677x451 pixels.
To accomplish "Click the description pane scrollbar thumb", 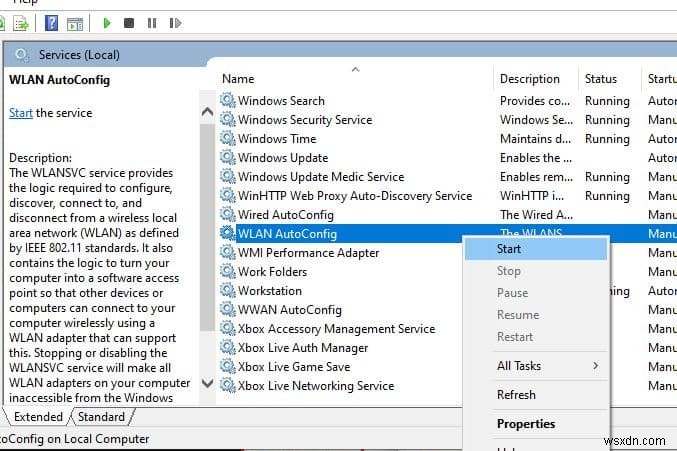I will click(x=207, y=227).
